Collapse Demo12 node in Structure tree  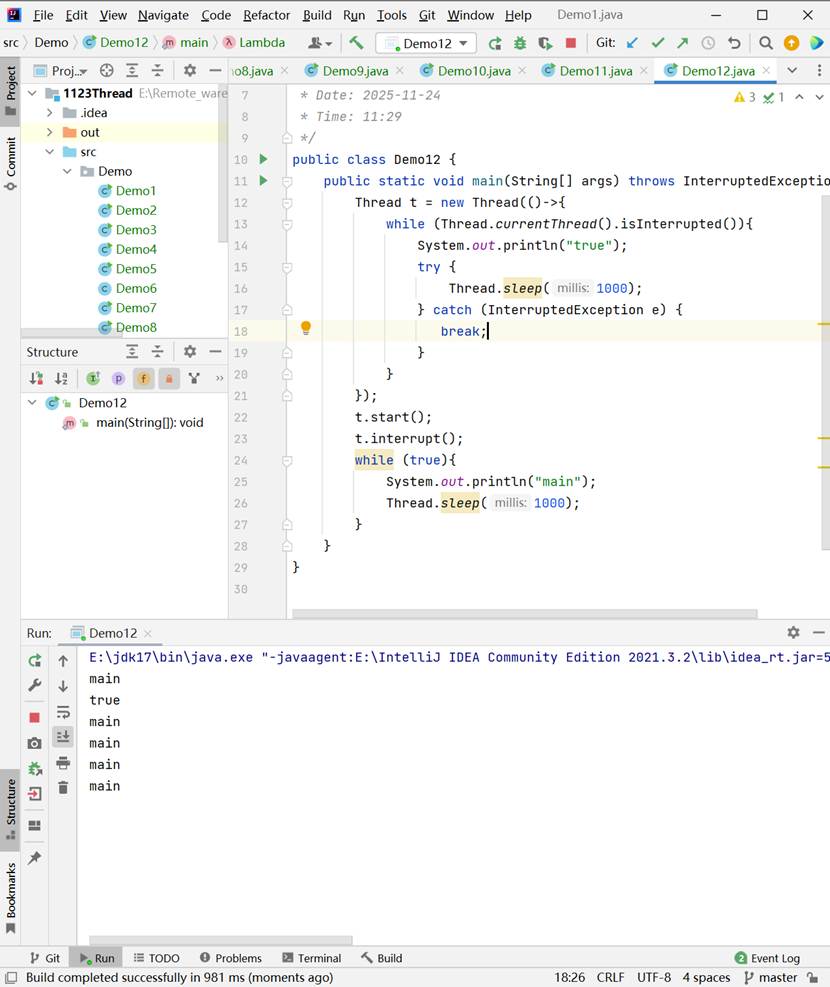[x=32, y=403]
